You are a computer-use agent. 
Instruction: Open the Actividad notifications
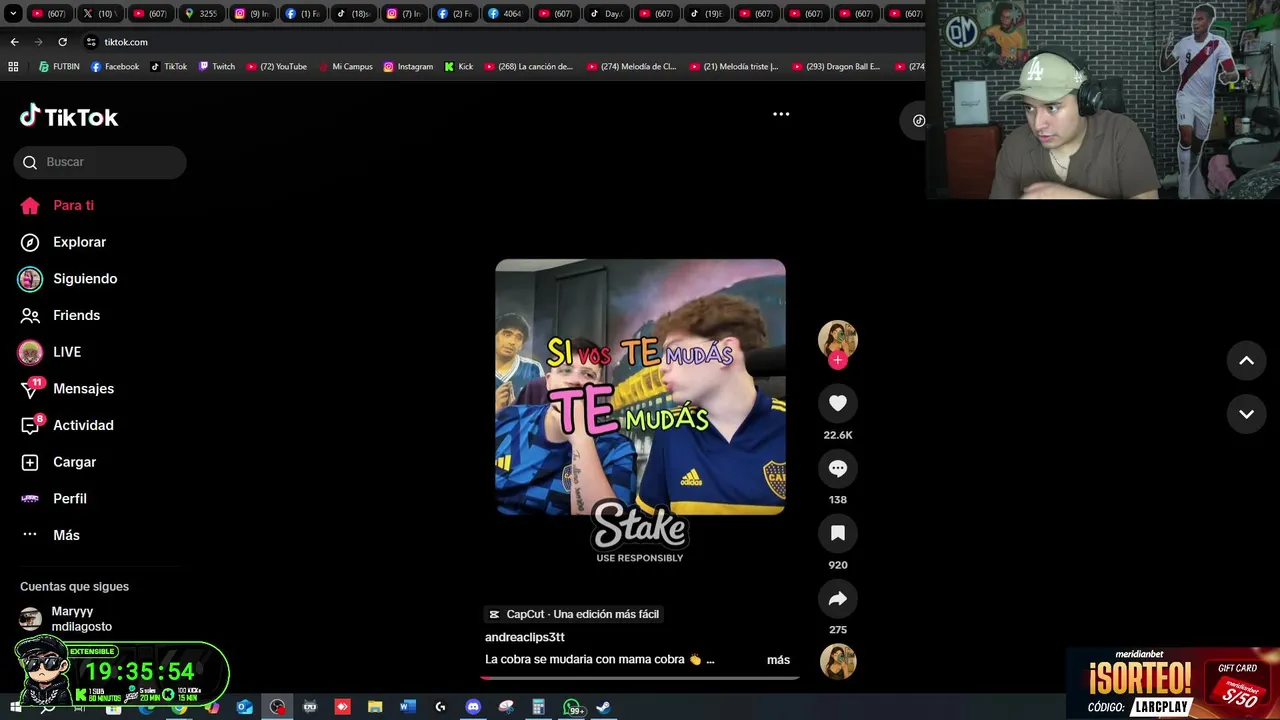(68, 425)
